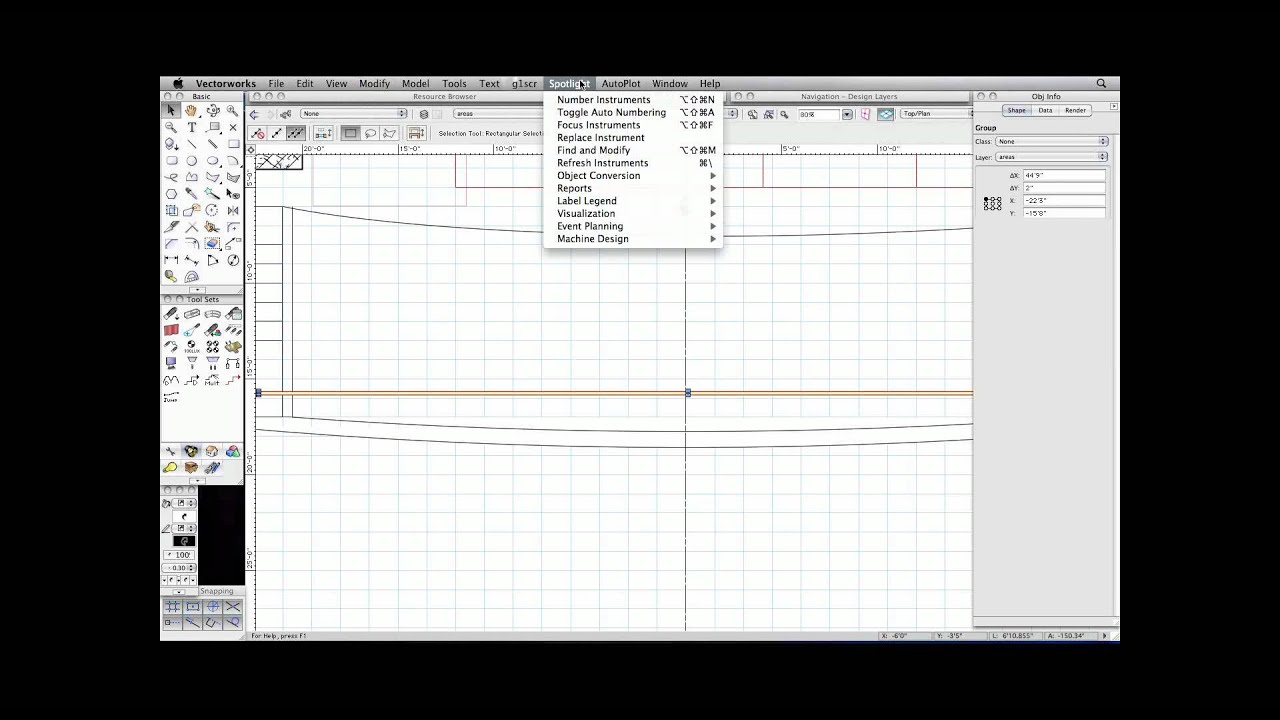Select the Protractor tool
The width and height of the screenshot is (1280, 720).
tap(191, 276)
